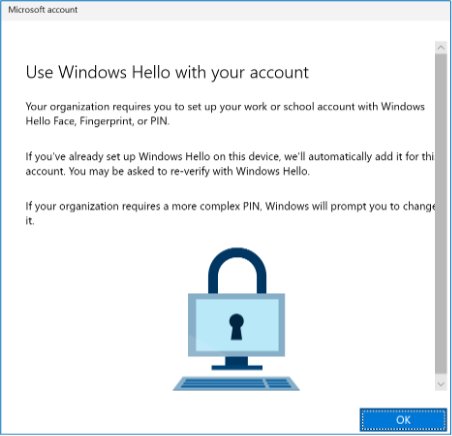Click the light blue monitor screen graphic
Viewport: 452px width, 436px height.
click(x=237, y=325)
